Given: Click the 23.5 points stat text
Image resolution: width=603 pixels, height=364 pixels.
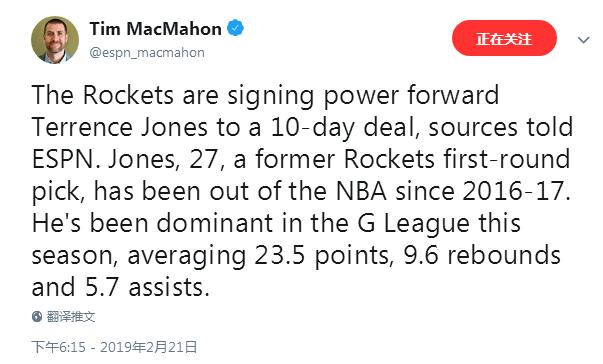Looking at the screenshot, I should 322,256.
